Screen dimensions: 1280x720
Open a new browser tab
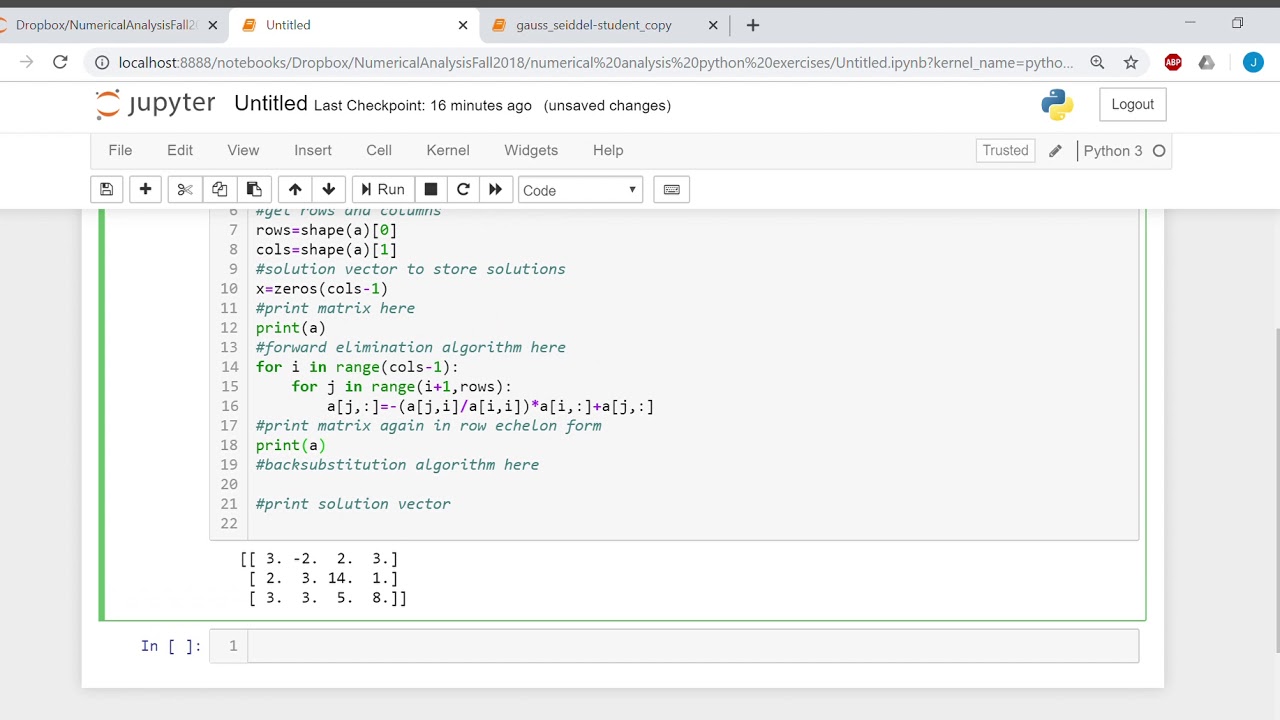tap(753, 25)
